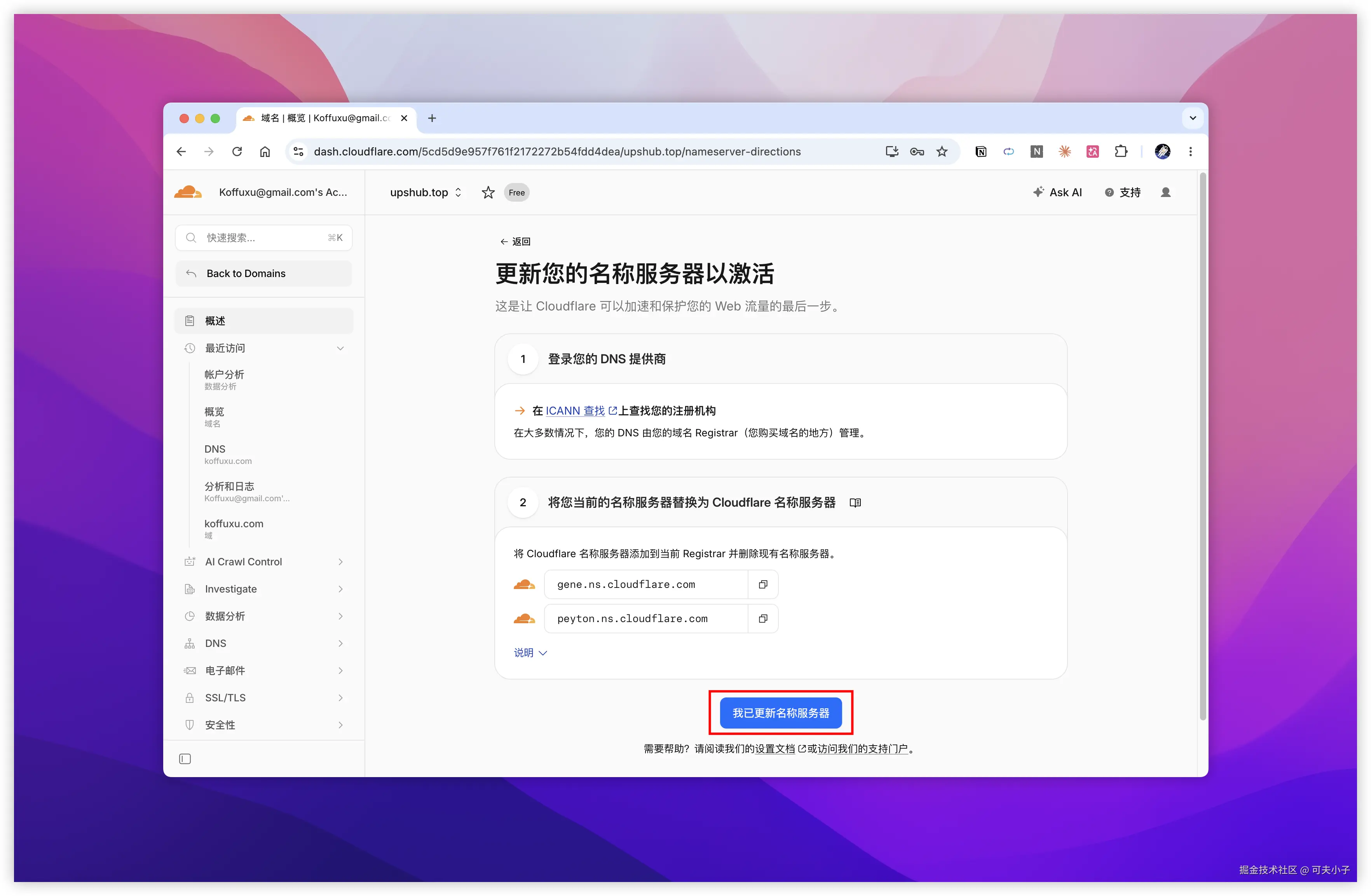Screen dimensions: 1371x896
Task: Open the red translate extension icon
Action: (1093, 152)
